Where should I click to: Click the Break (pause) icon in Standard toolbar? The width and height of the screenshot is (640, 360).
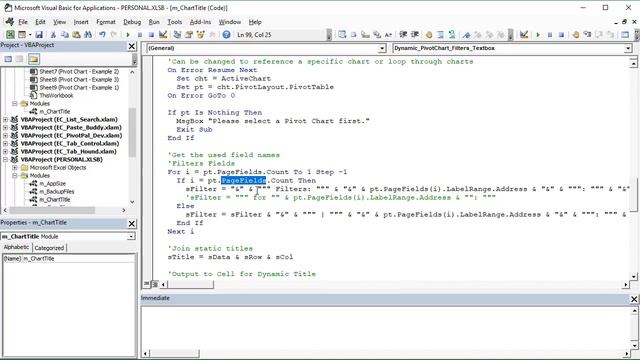[140, 35]
